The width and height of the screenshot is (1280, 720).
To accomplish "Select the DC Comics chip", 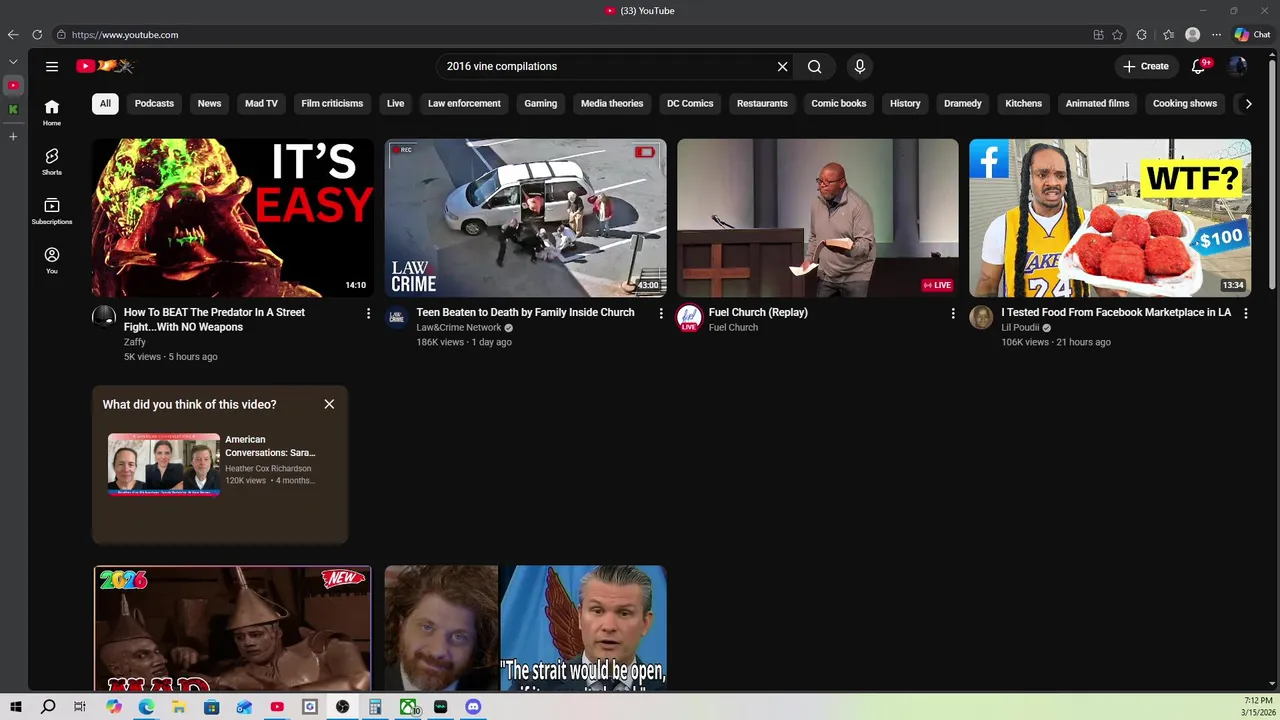I will [x=690, y=103].
